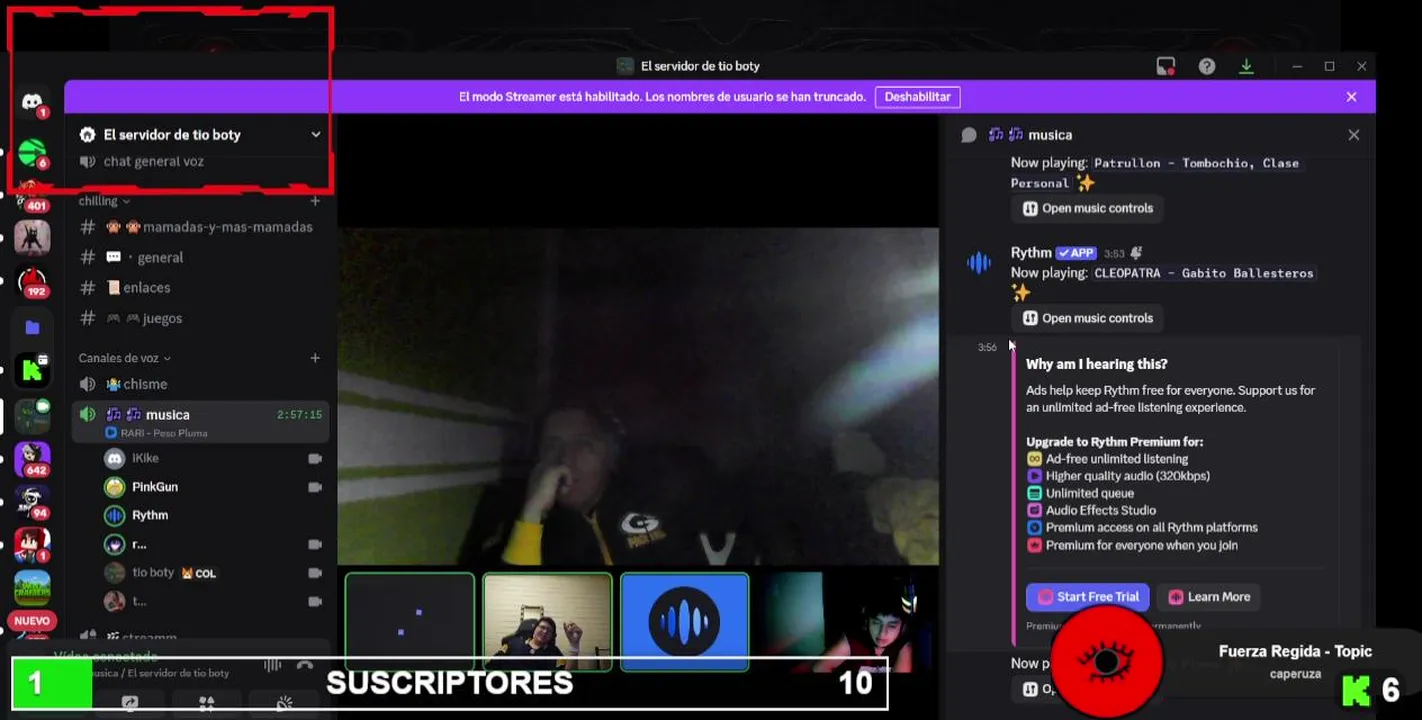Open the Crafters green landscape server icon

click(32, 588)
